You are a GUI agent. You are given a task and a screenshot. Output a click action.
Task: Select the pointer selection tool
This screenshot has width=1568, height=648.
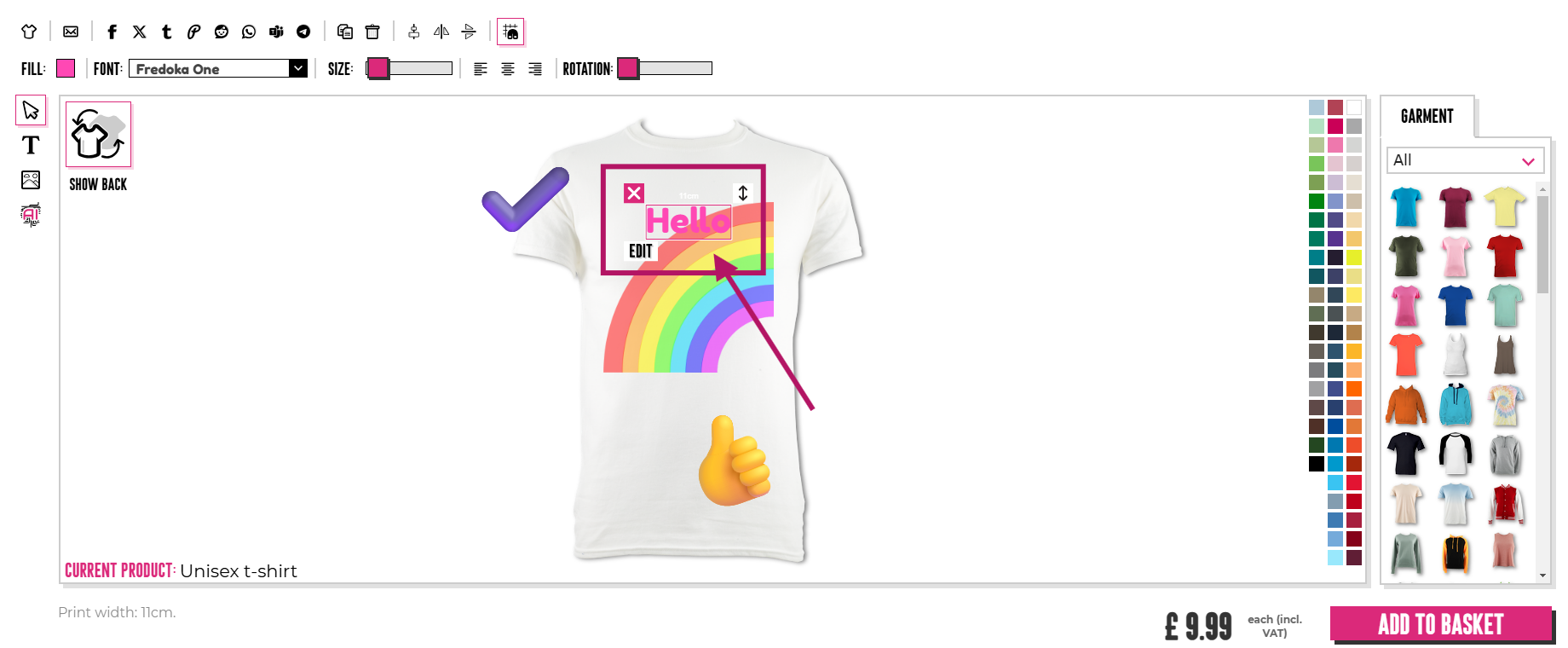click(31, 110)
